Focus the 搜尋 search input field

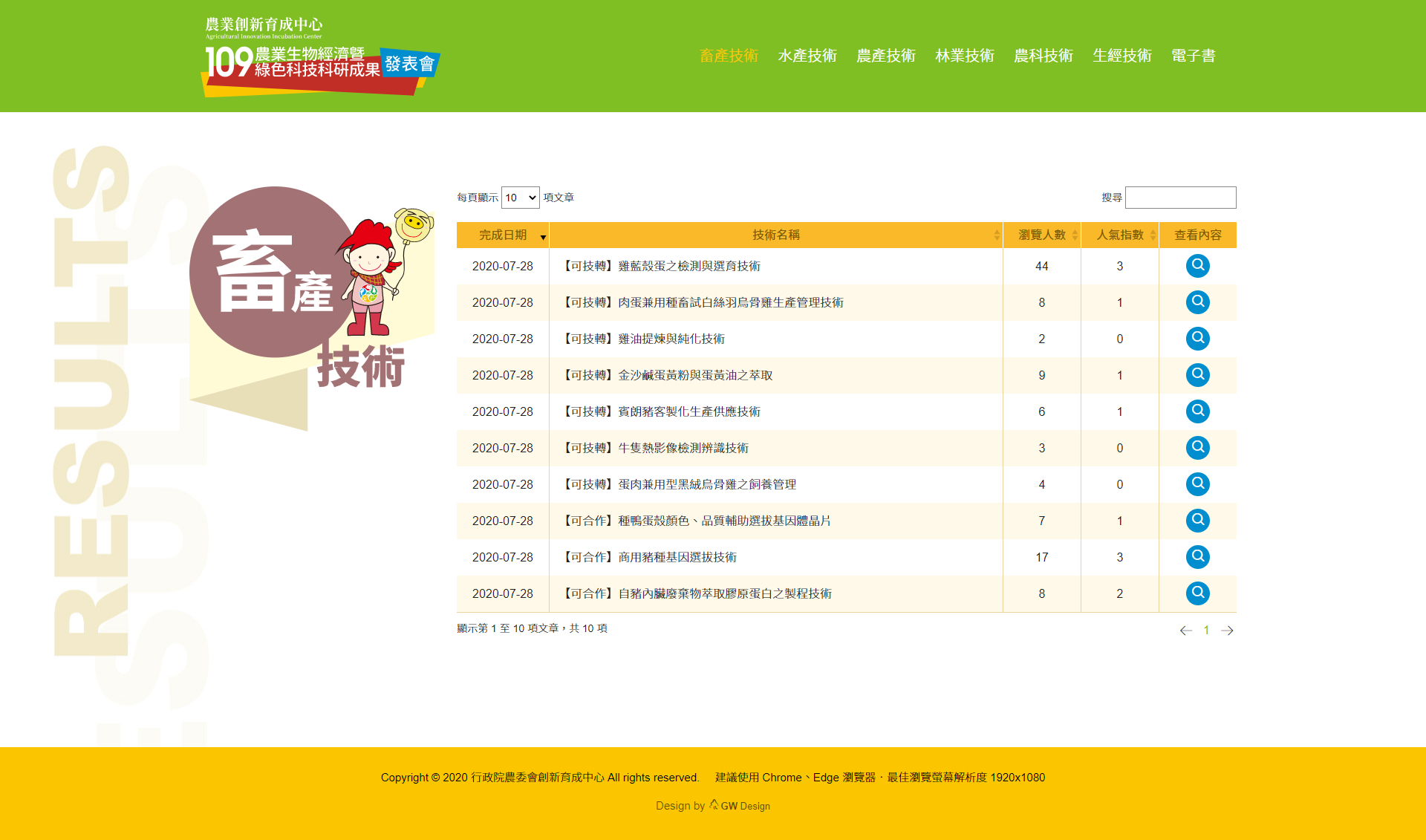[x=1180, y=198]
